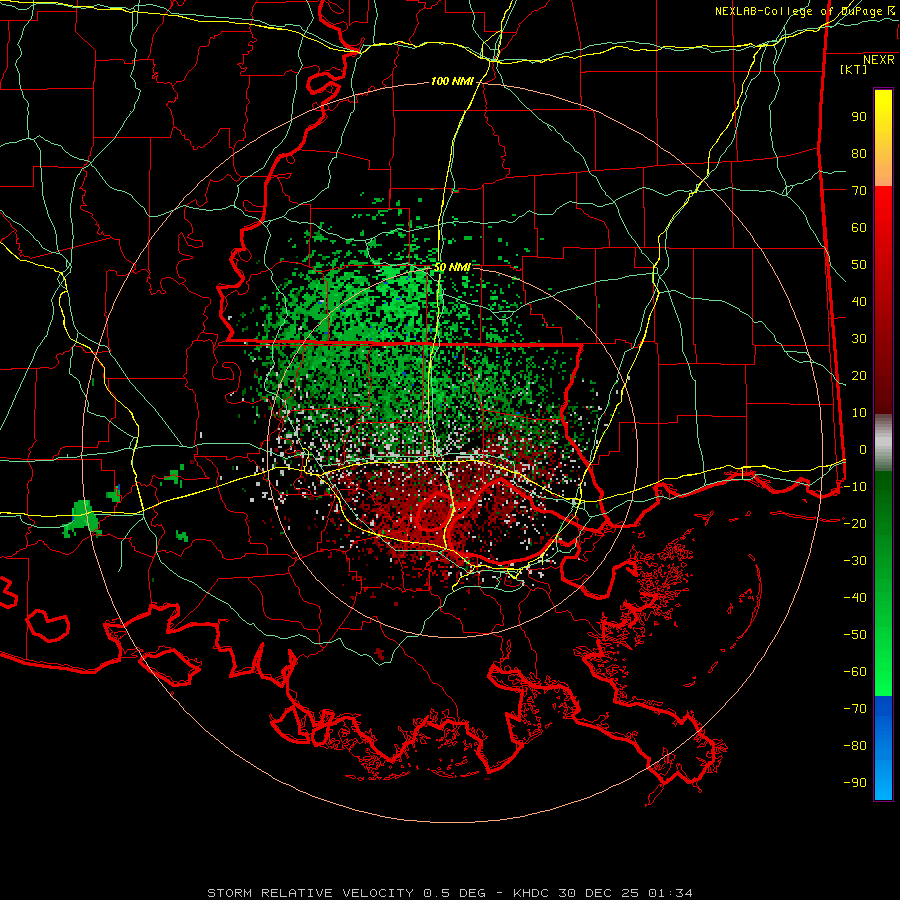Click the -70 value on the velocity scale
The width and height of the screenshot is (900, 900).
(855, 709)
